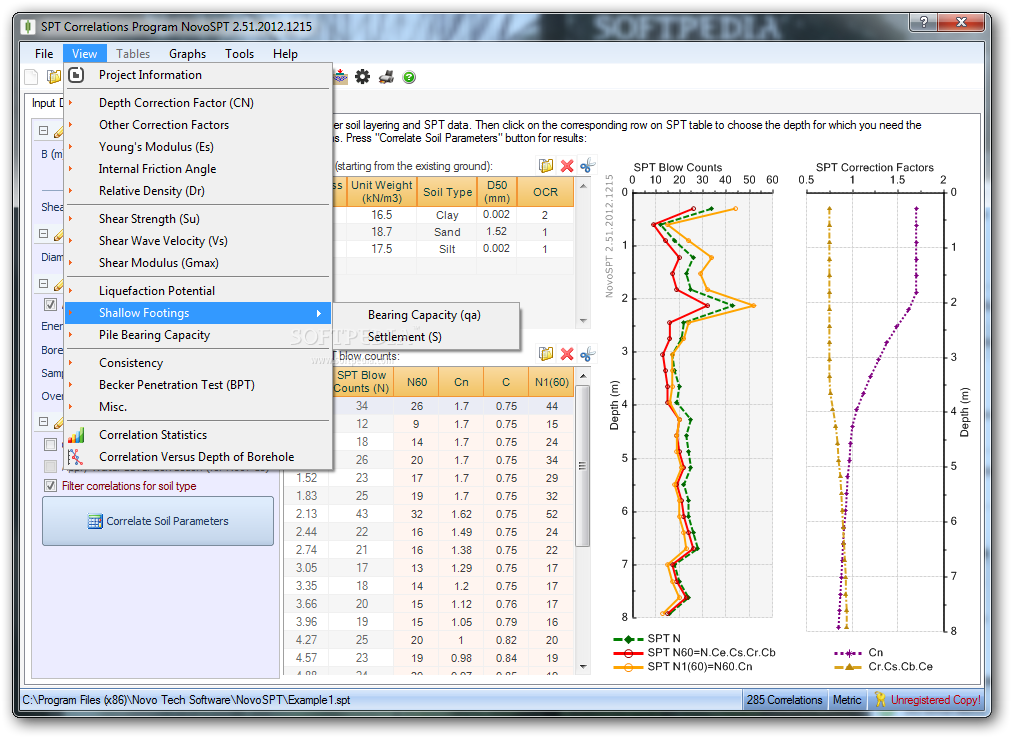Click the printer icon in toolbar
The width and height of the screenshot is (1012, 738).
[386, 77]
